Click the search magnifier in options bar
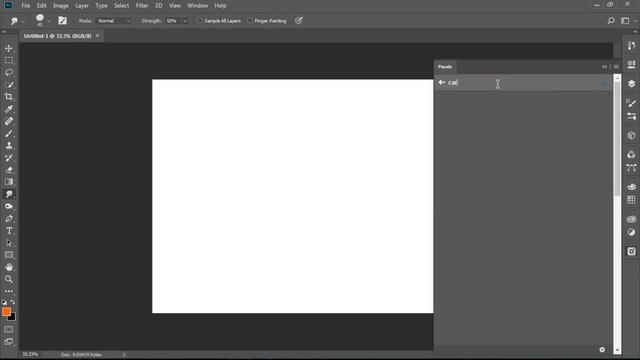Image resolution: width=640 pixels, height=360 pixels. [x=611, y=20]
